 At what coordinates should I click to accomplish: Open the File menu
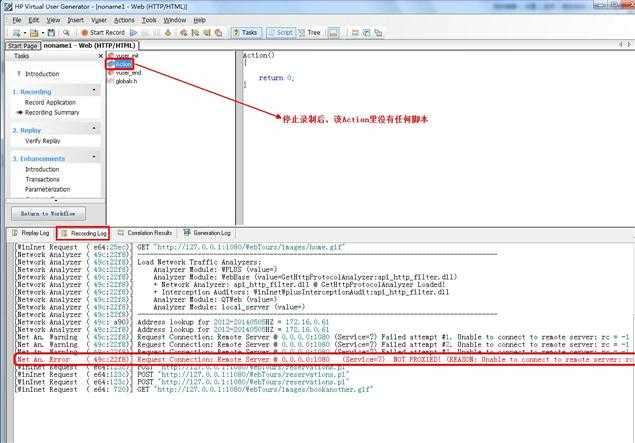click(x=17, y=20)
